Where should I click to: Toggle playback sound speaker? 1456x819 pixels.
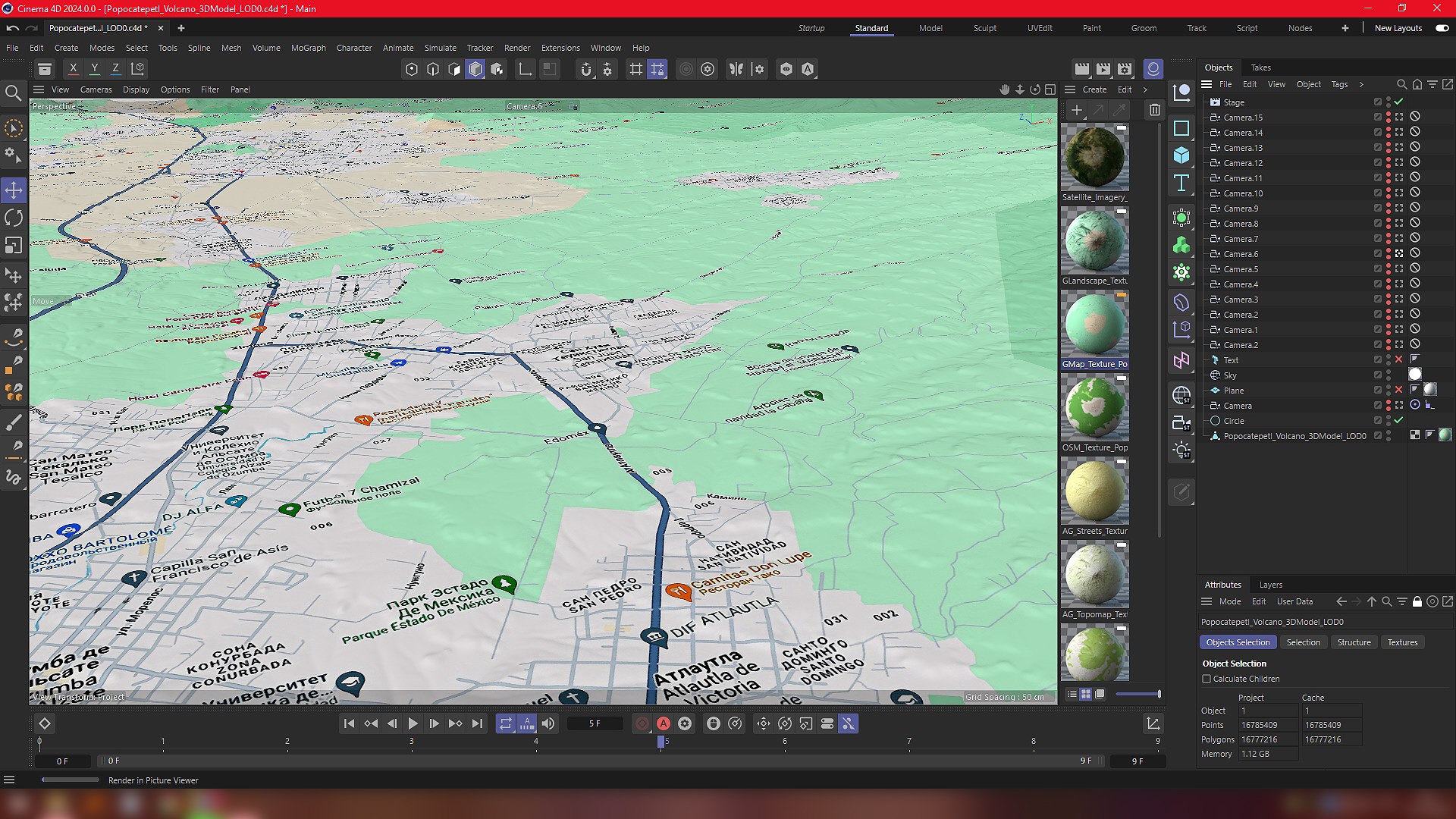548,723
